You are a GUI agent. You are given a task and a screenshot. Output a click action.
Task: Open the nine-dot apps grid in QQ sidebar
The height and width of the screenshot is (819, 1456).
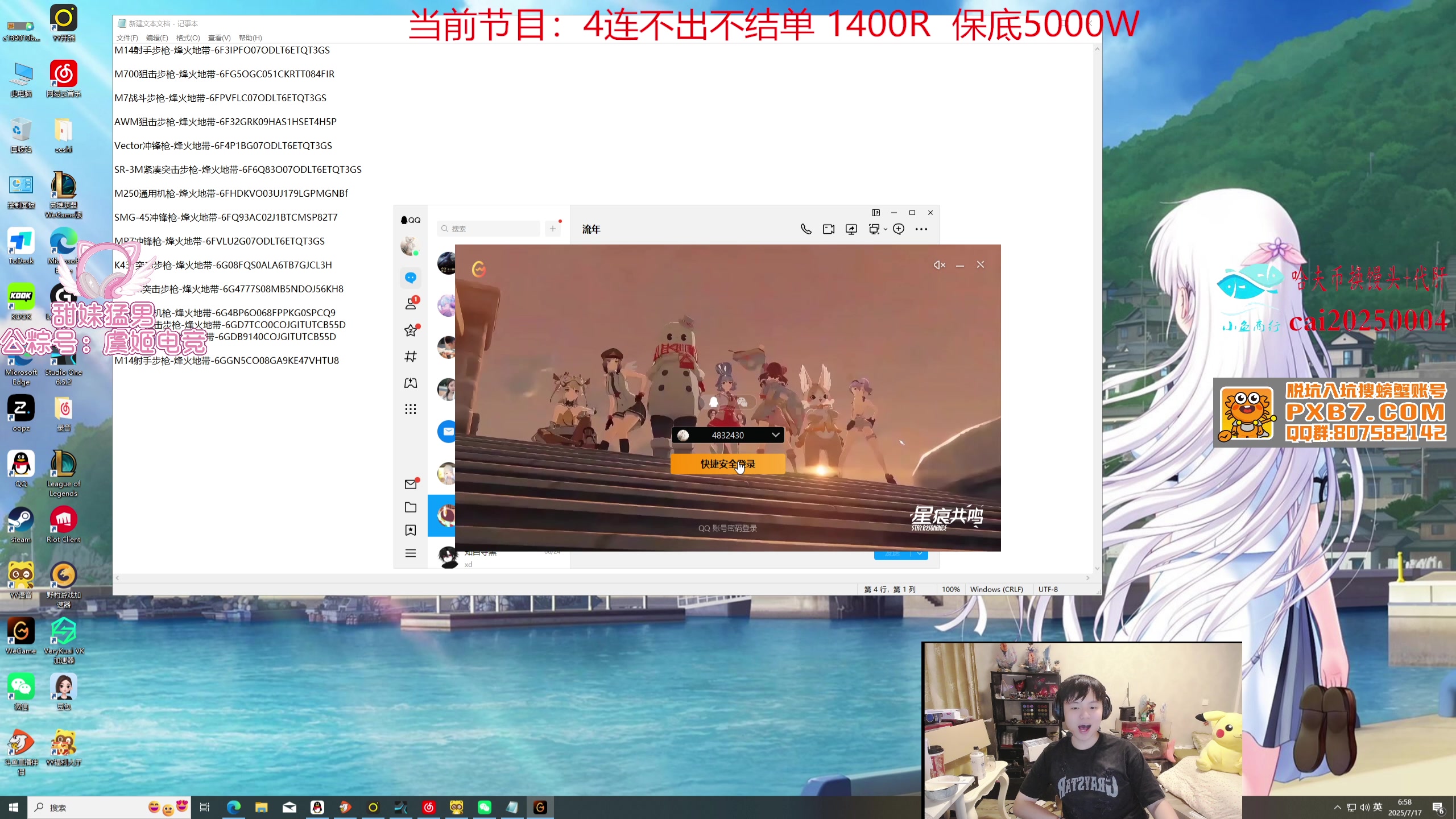(x=411, y=409)
